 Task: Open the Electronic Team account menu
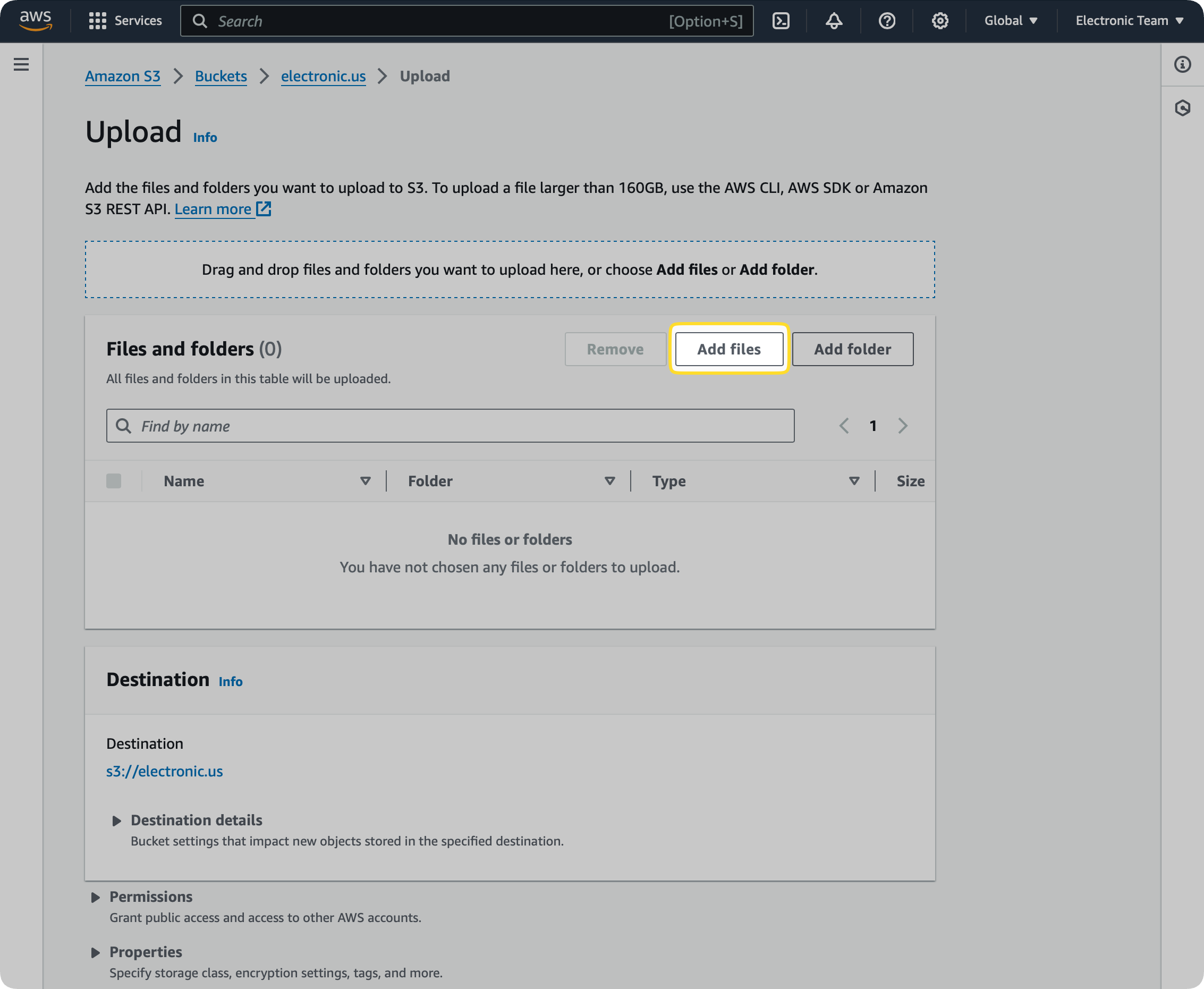(x=1128, y=21)
